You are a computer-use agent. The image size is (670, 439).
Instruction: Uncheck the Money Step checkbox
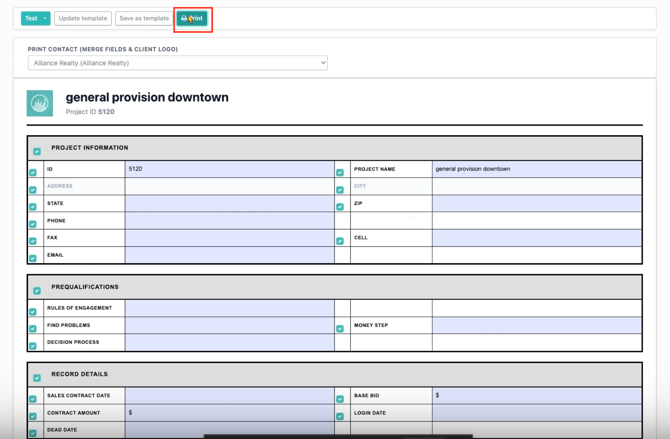[340, 329]
